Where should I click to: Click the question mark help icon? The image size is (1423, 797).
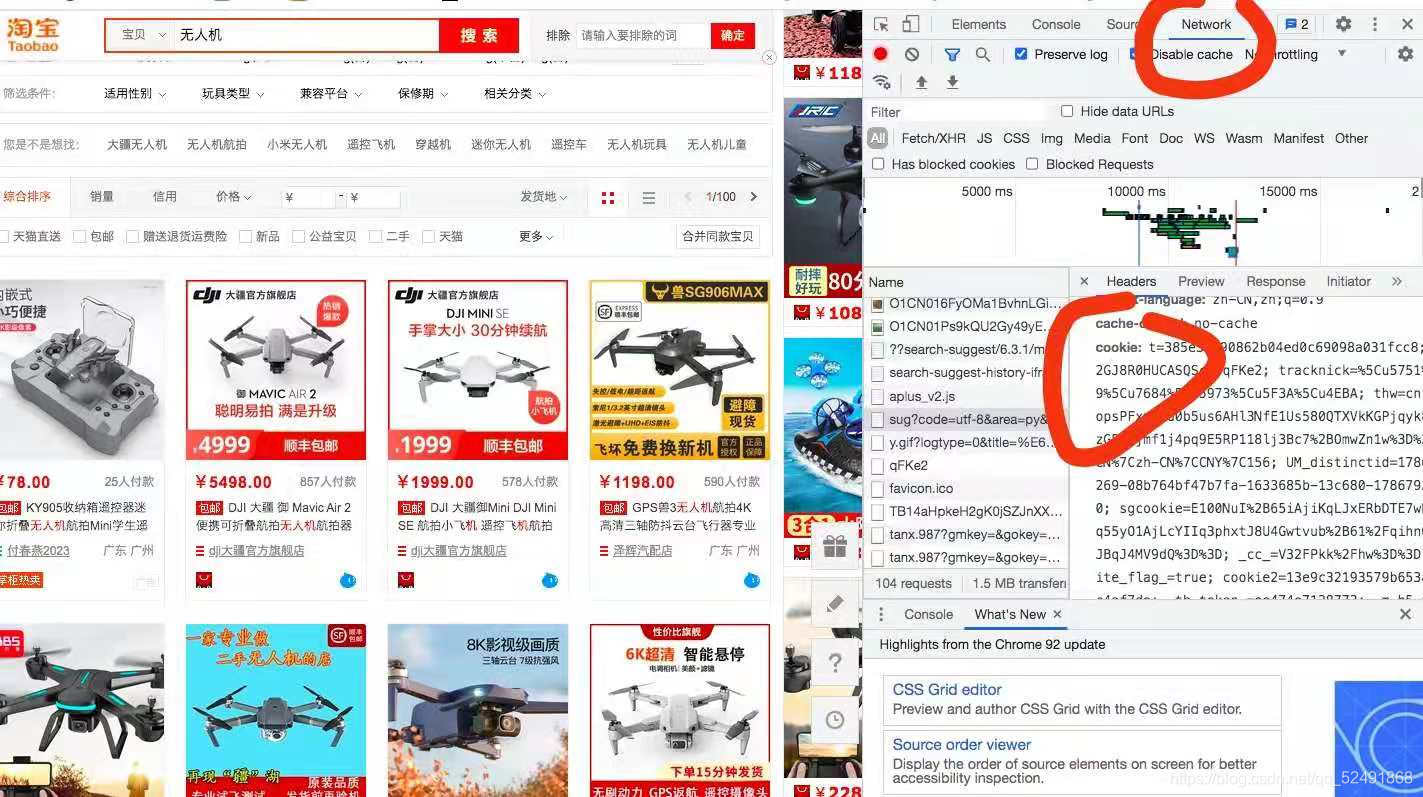(835, 662)
